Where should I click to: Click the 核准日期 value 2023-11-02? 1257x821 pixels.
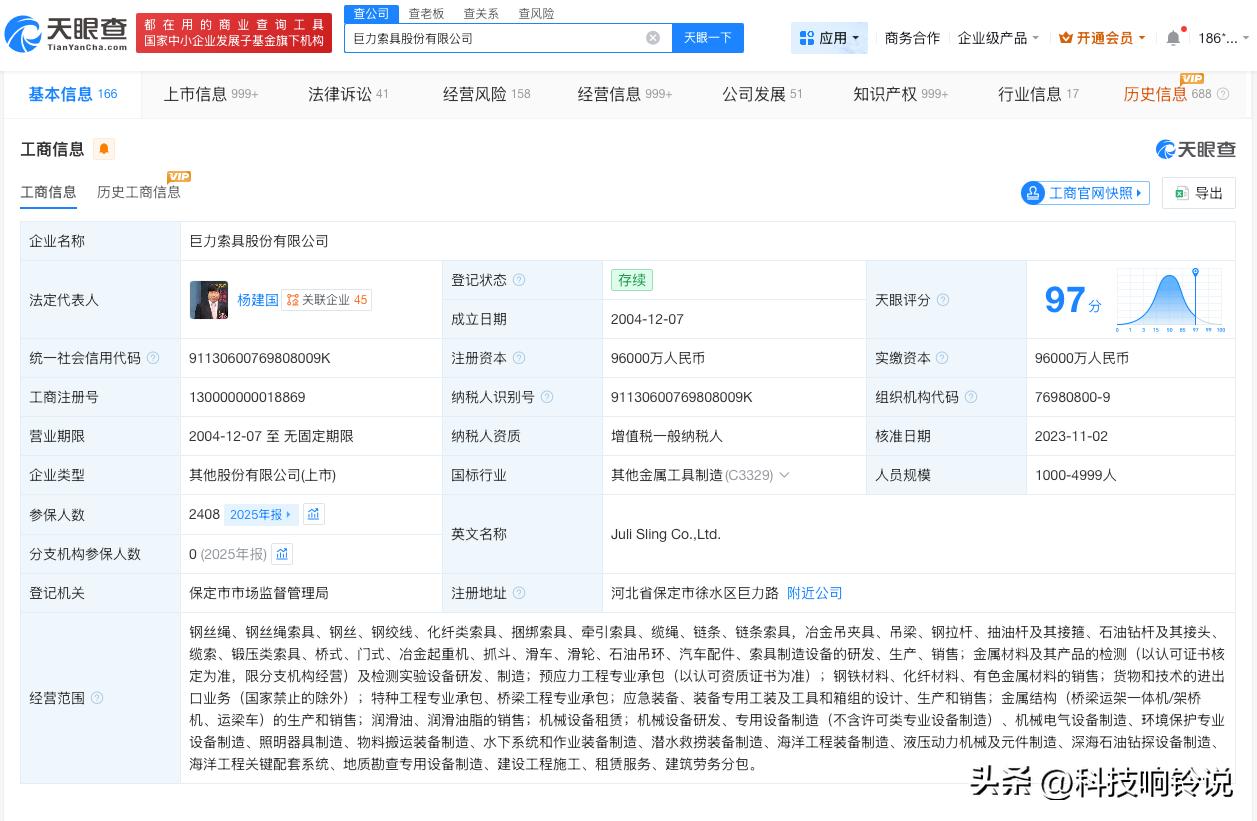(1071, 436)
